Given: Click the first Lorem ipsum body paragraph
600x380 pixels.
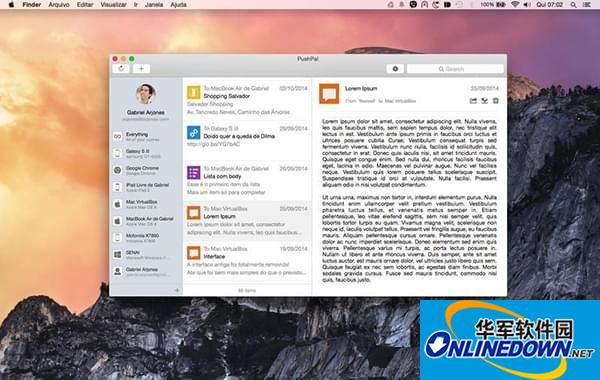Looking at the screenshot, I should click(x=409, y=153).
